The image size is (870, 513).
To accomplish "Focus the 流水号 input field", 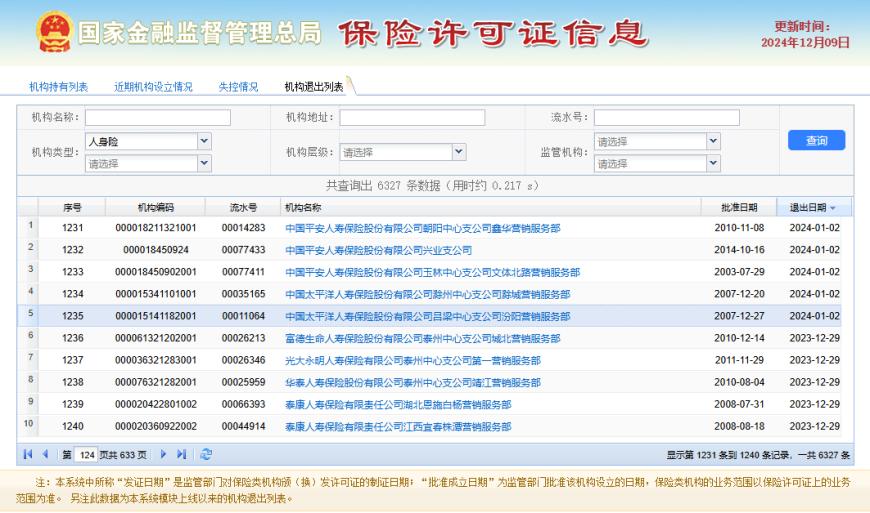I will [x=666, y=117].
